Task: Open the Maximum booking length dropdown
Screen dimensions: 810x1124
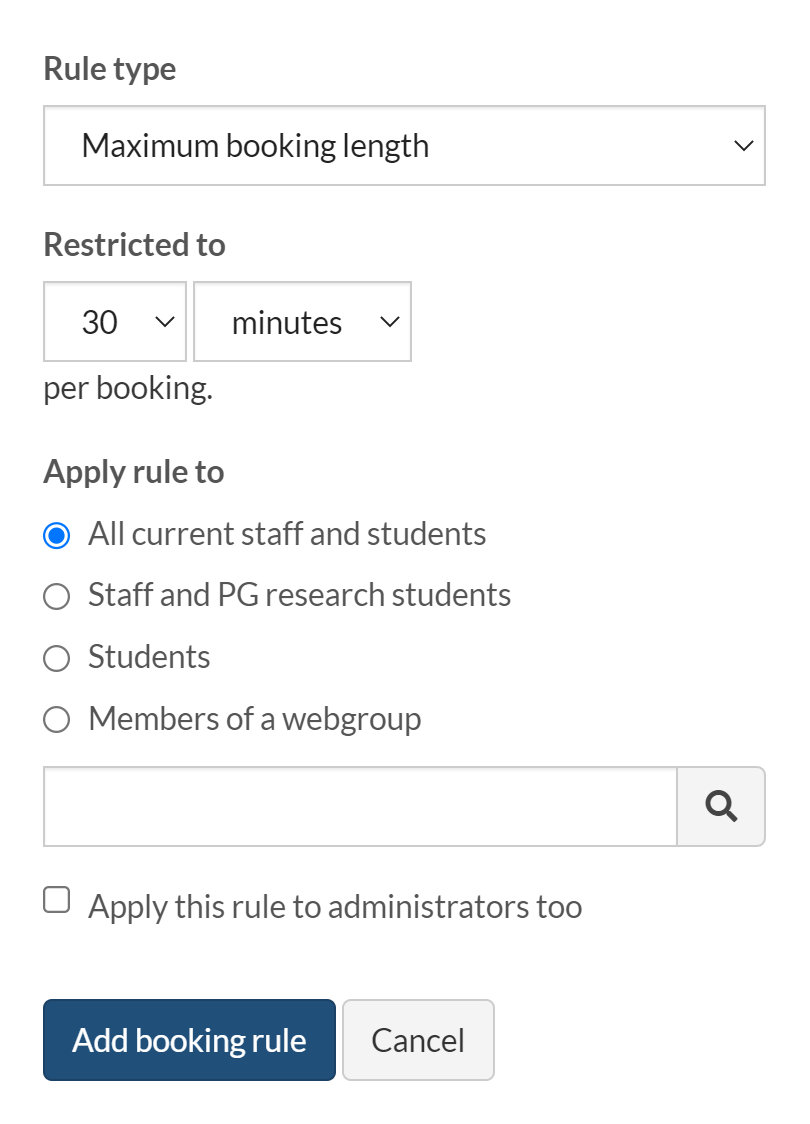Action: (404, 146)
